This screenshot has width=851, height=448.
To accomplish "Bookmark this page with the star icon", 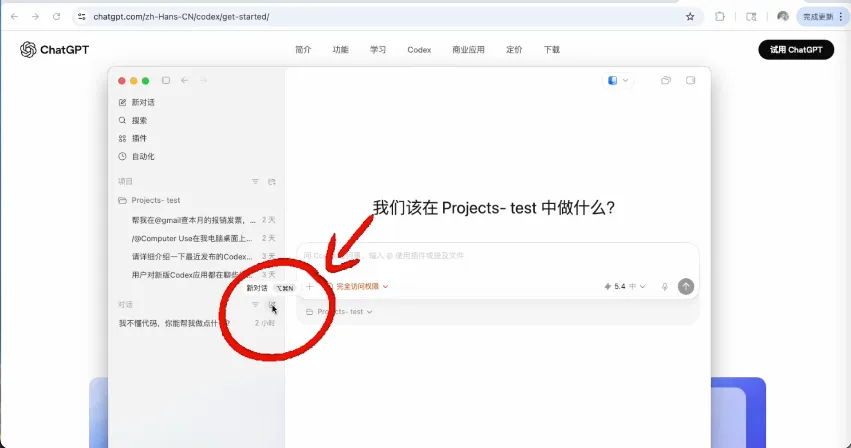I will [690, 17].
